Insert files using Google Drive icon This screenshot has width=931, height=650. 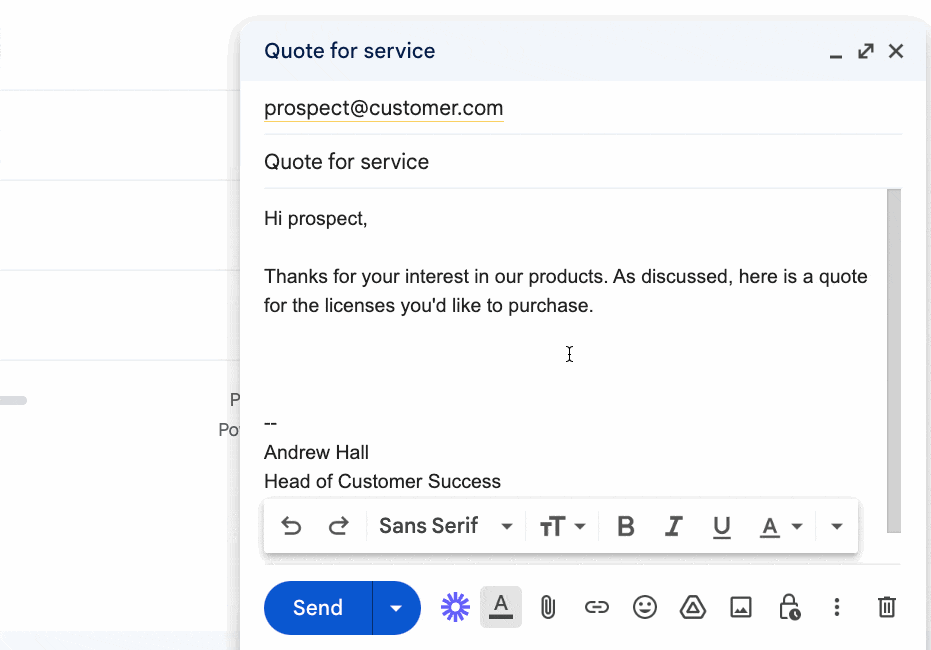[693, 607]
